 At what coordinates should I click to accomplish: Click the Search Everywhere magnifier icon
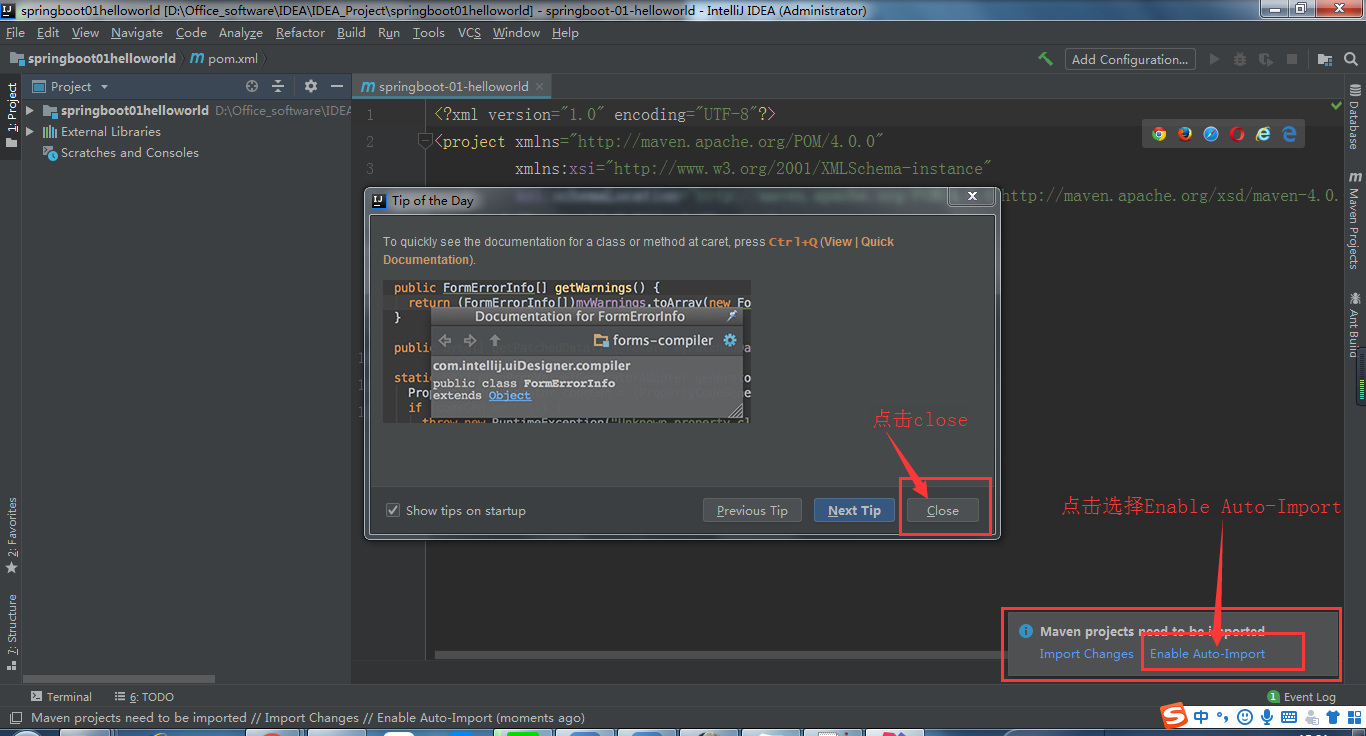(x=1350, y=59)
